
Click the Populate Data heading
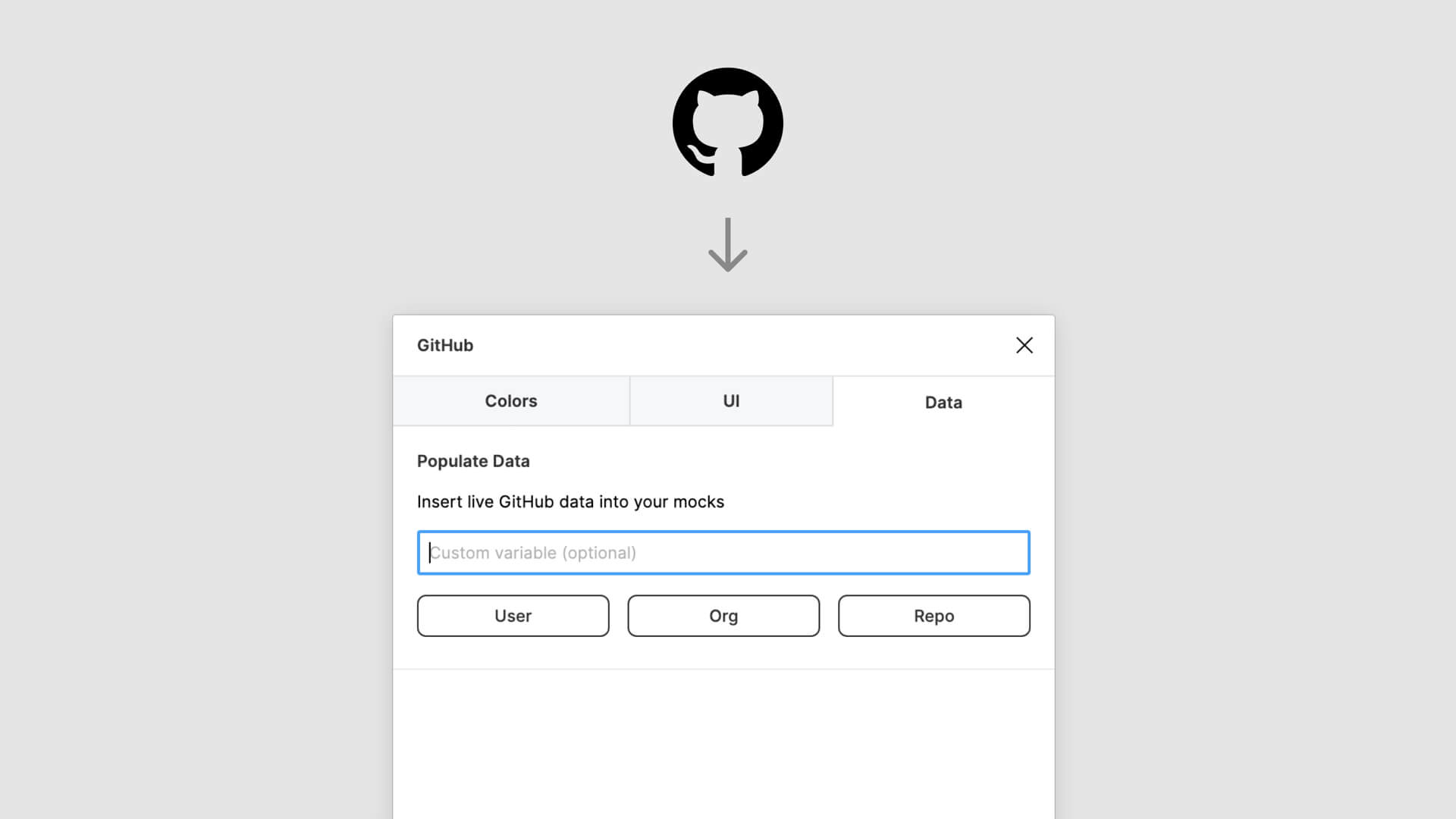473,461
